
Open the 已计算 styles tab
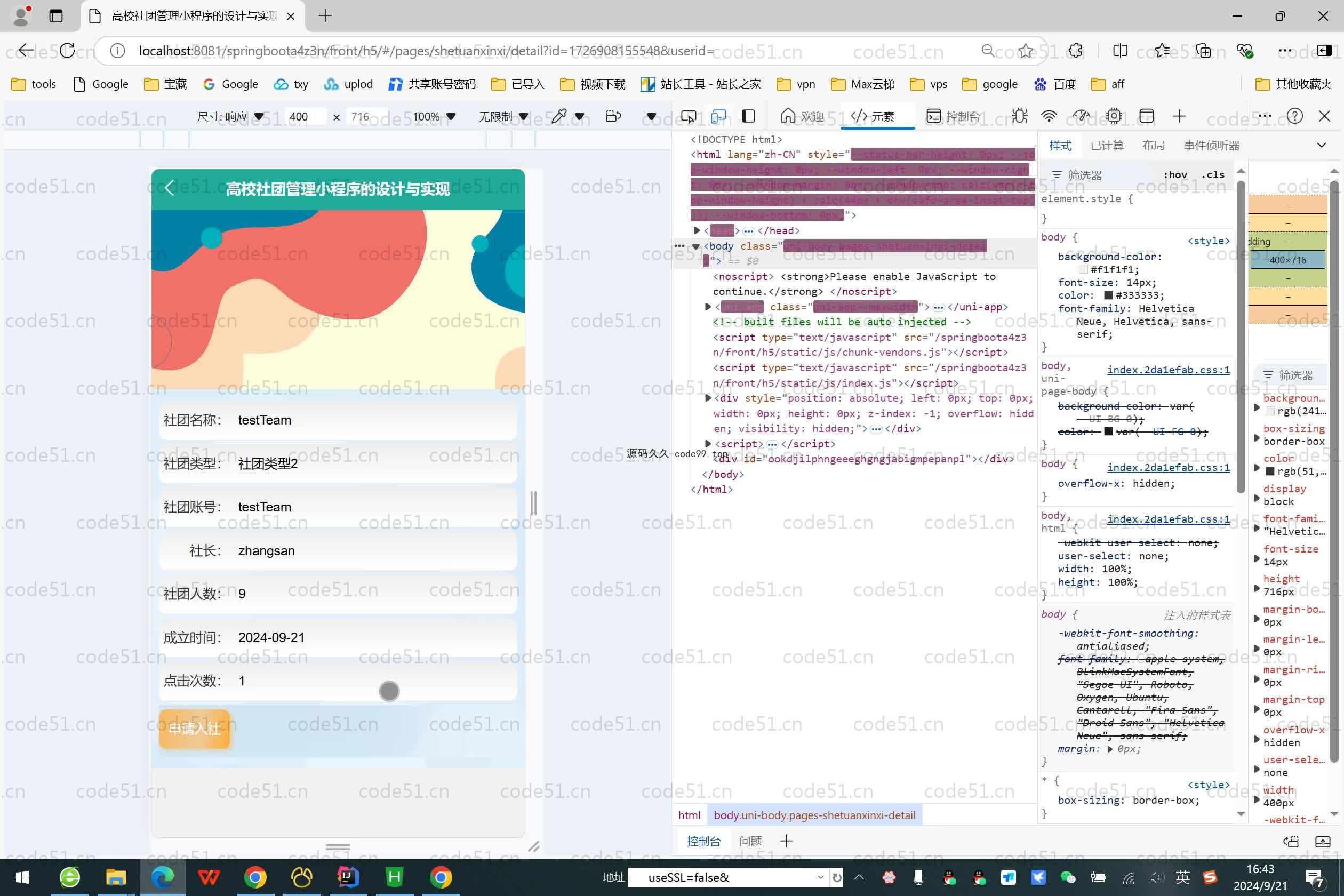tap(1107, 145)
